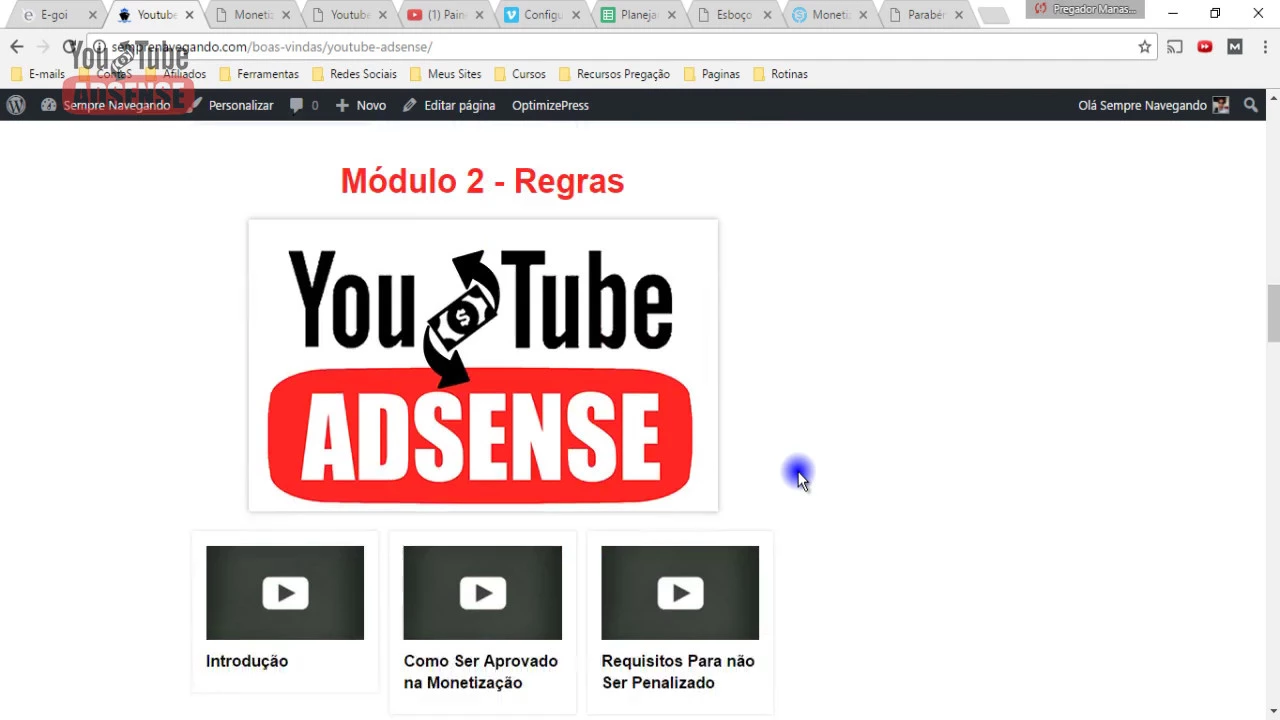Image resolution: width=1280 pixels, height=720 pixels.
Task: Switch to the Esboço tab
Action: coord(734,15)
